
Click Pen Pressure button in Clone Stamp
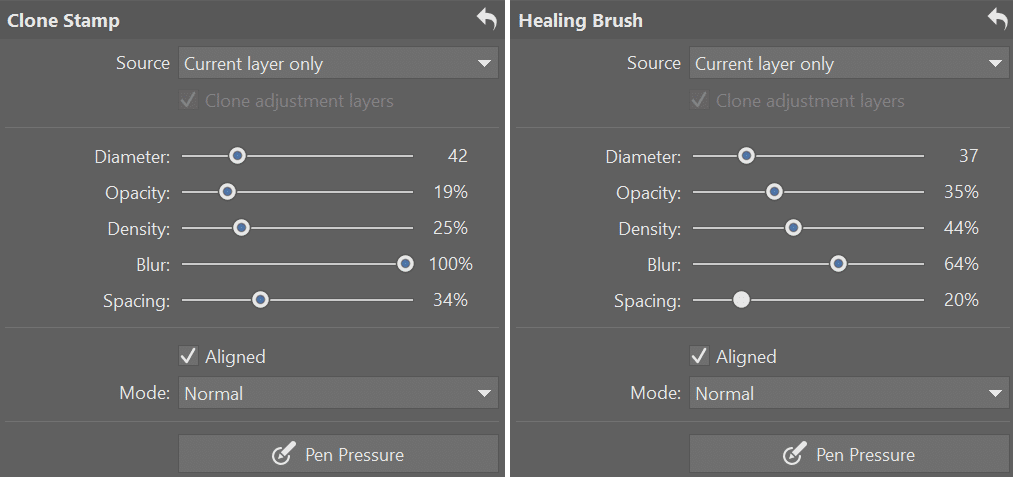338,454
